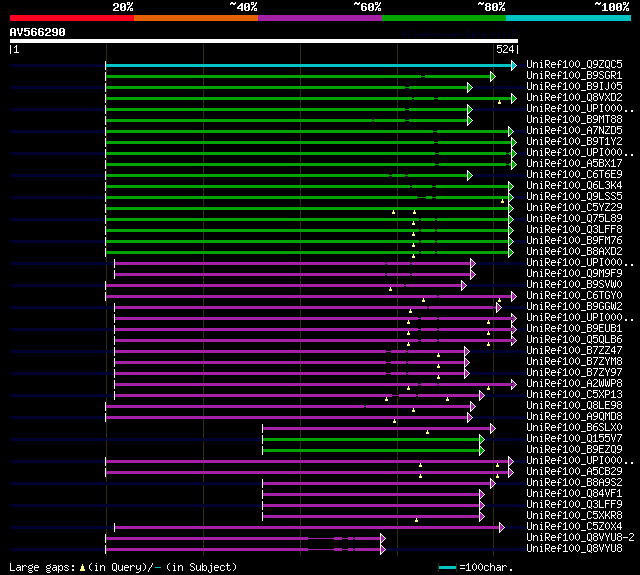640x575 pixels.
Task: Click the UniRef100_A2WWP8 entry
Action: [x=574, y=384]
